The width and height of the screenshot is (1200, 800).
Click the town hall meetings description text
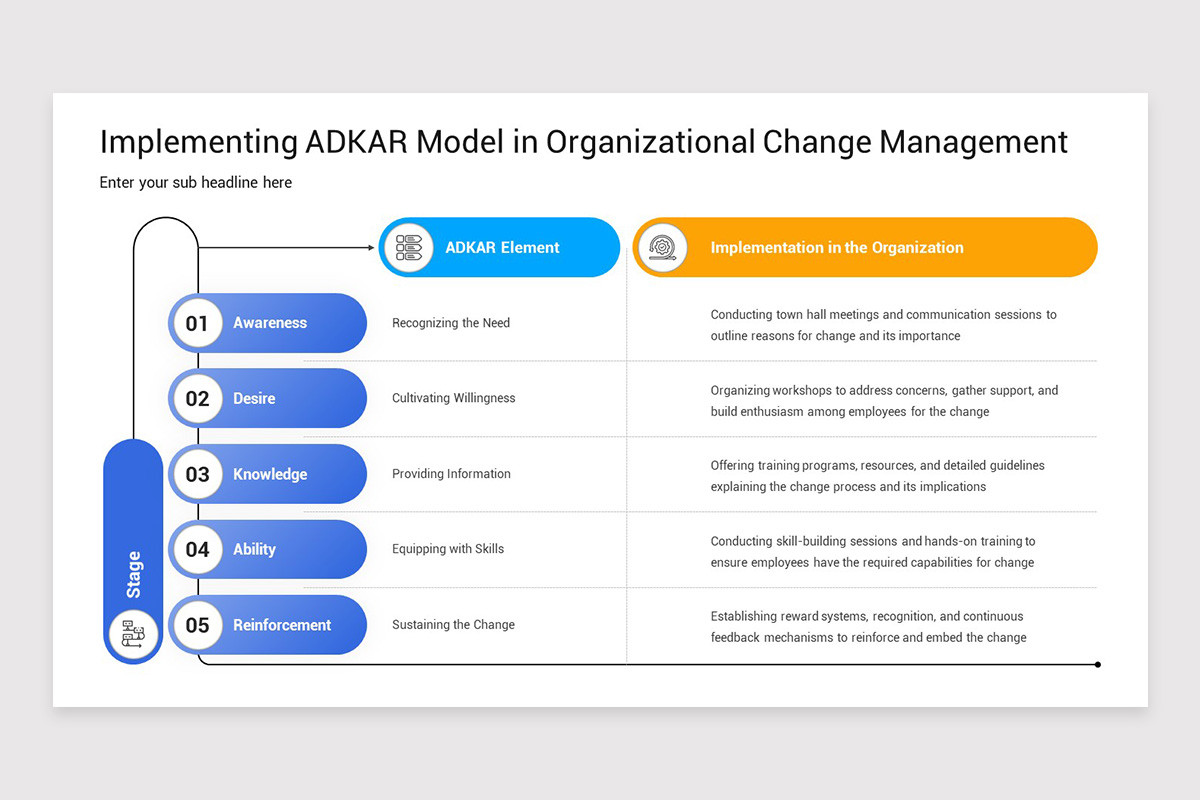click(x=883, y=325)
